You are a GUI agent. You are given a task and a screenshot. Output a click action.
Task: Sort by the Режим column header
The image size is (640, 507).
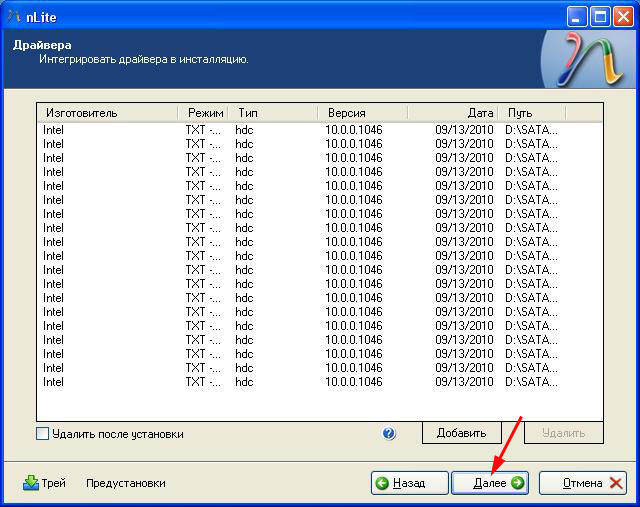coord(203,113)
